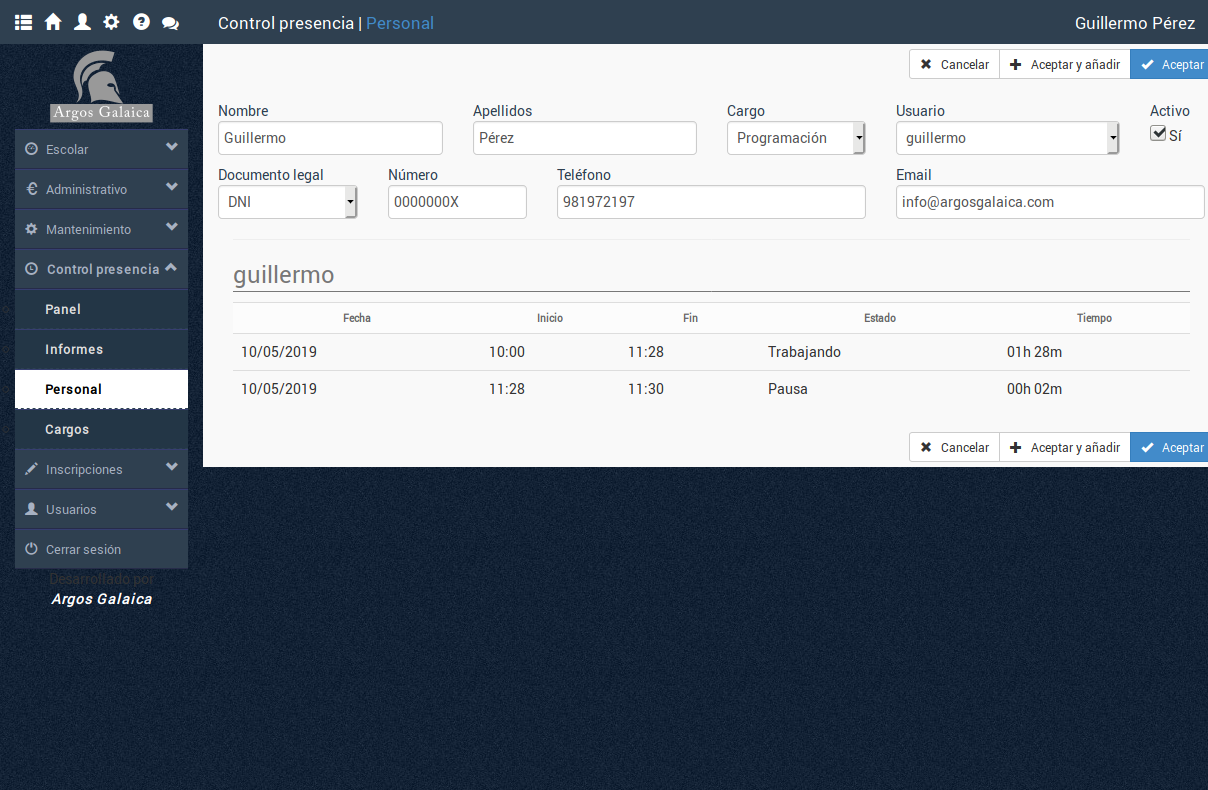Click the euro icon beside Administrativo
1208x790 pixels.
32,189
